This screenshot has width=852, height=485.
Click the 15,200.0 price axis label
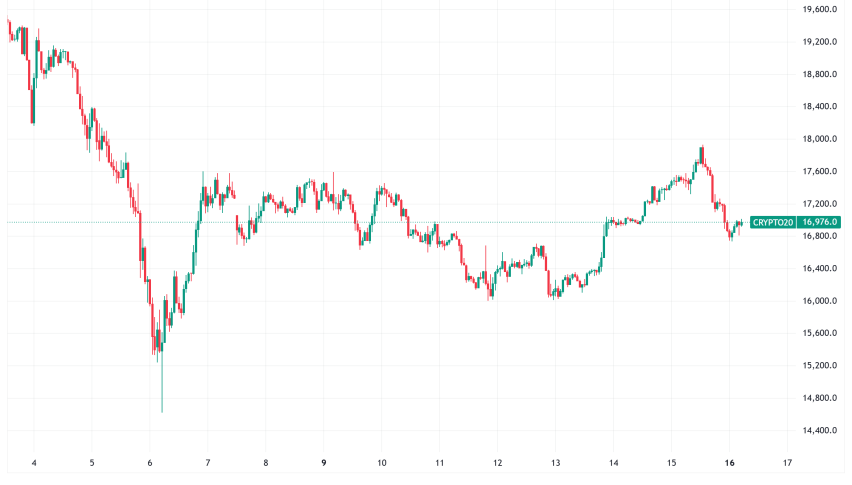(x=821, y=366)
